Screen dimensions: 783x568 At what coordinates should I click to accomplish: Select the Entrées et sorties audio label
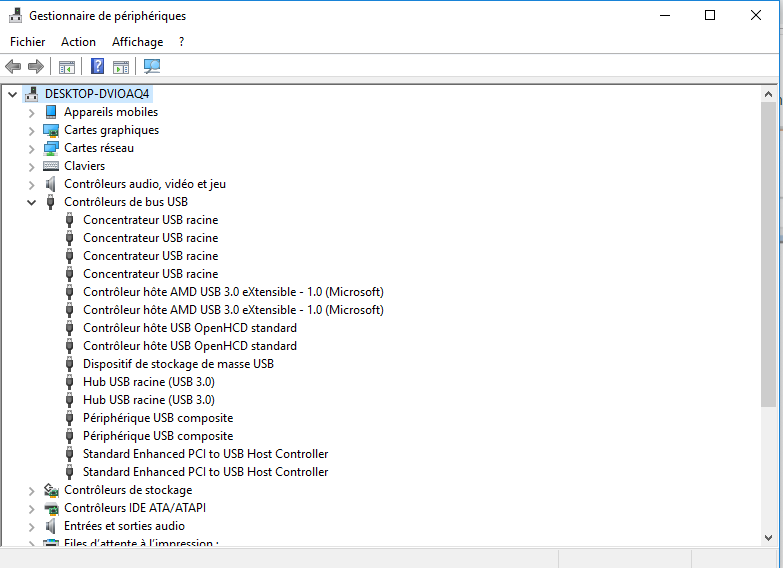(124, 526)
